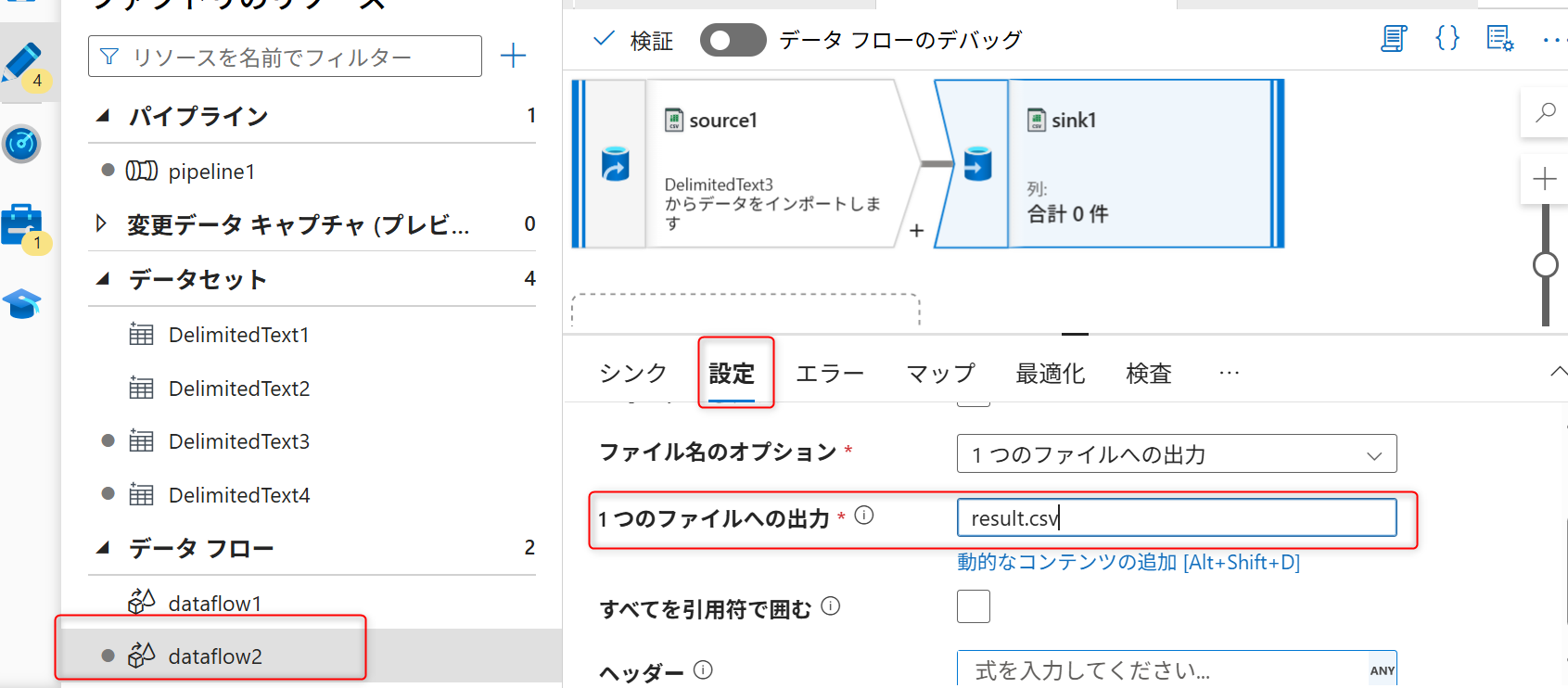Open the properties settings list icon
Screen dimensions: 1568x688
tap(1499, 39)
